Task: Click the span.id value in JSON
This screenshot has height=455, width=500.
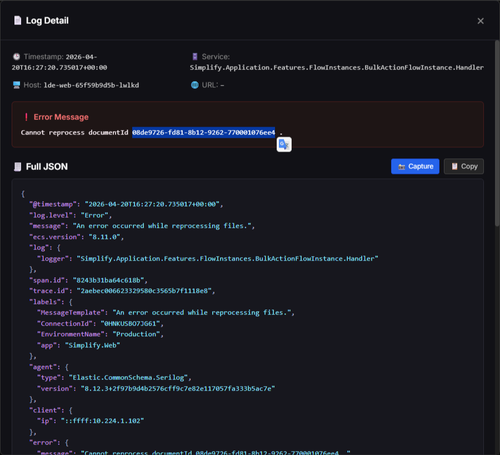Action: click(110, 280)
